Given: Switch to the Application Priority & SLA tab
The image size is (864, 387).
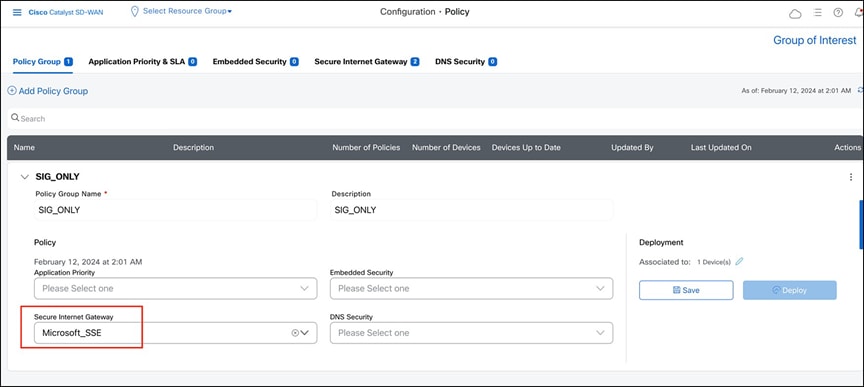Looking at the screenshot, I should click(x=143, y=62).
